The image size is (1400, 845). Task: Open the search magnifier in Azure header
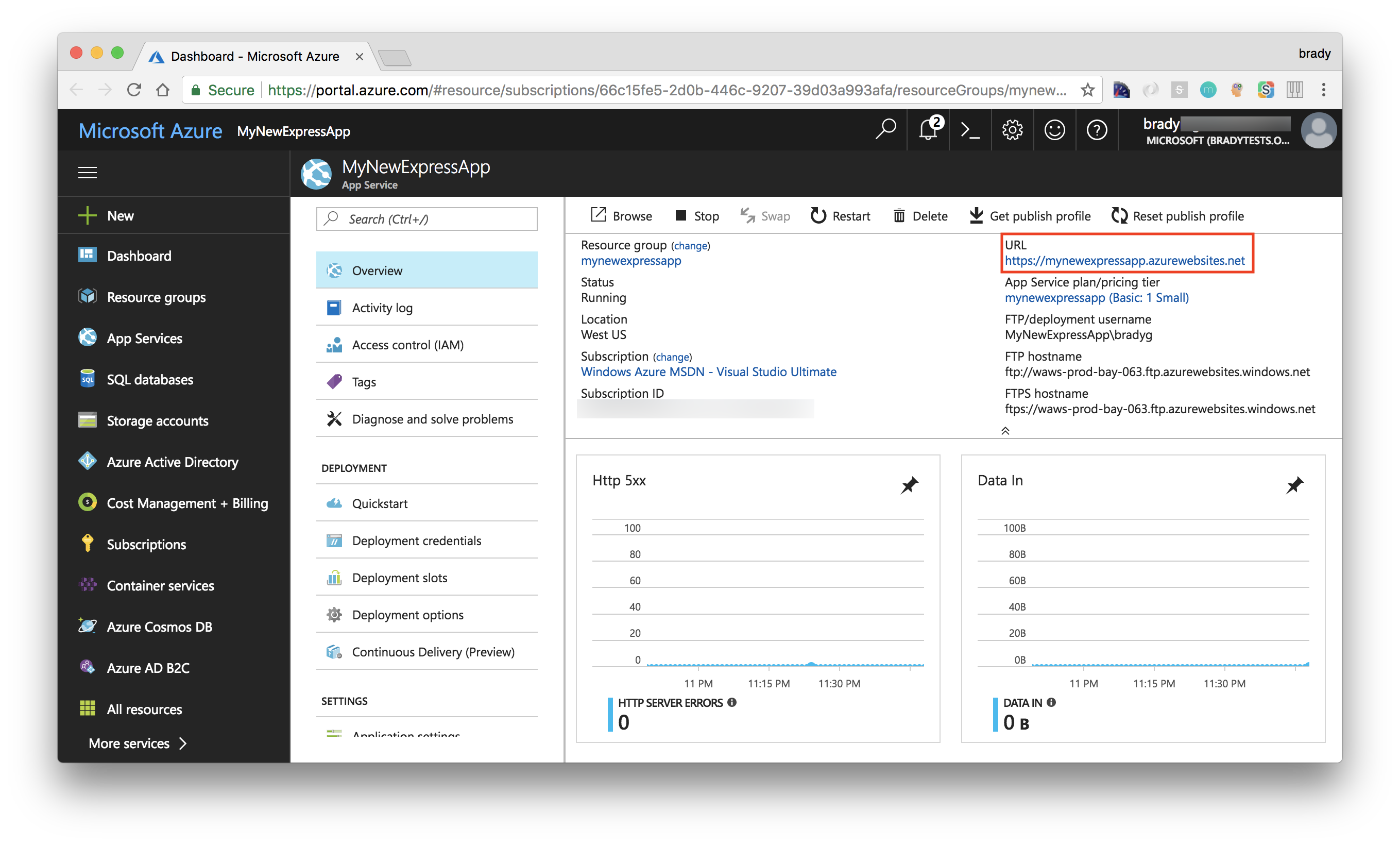click(885, 130)
